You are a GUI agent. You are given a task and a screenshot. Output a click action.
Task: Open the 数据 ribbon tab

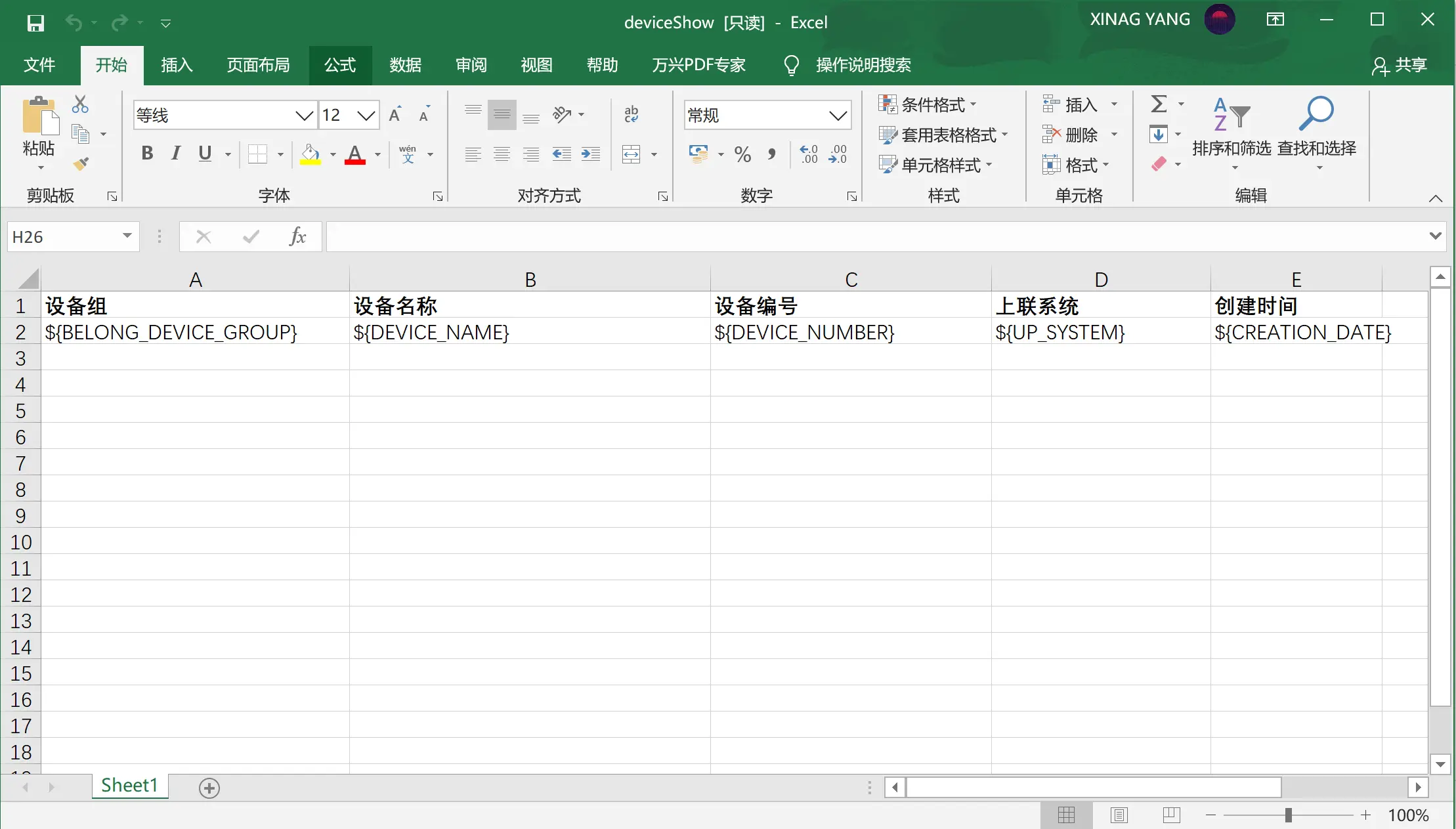click(x=405, y=65)
